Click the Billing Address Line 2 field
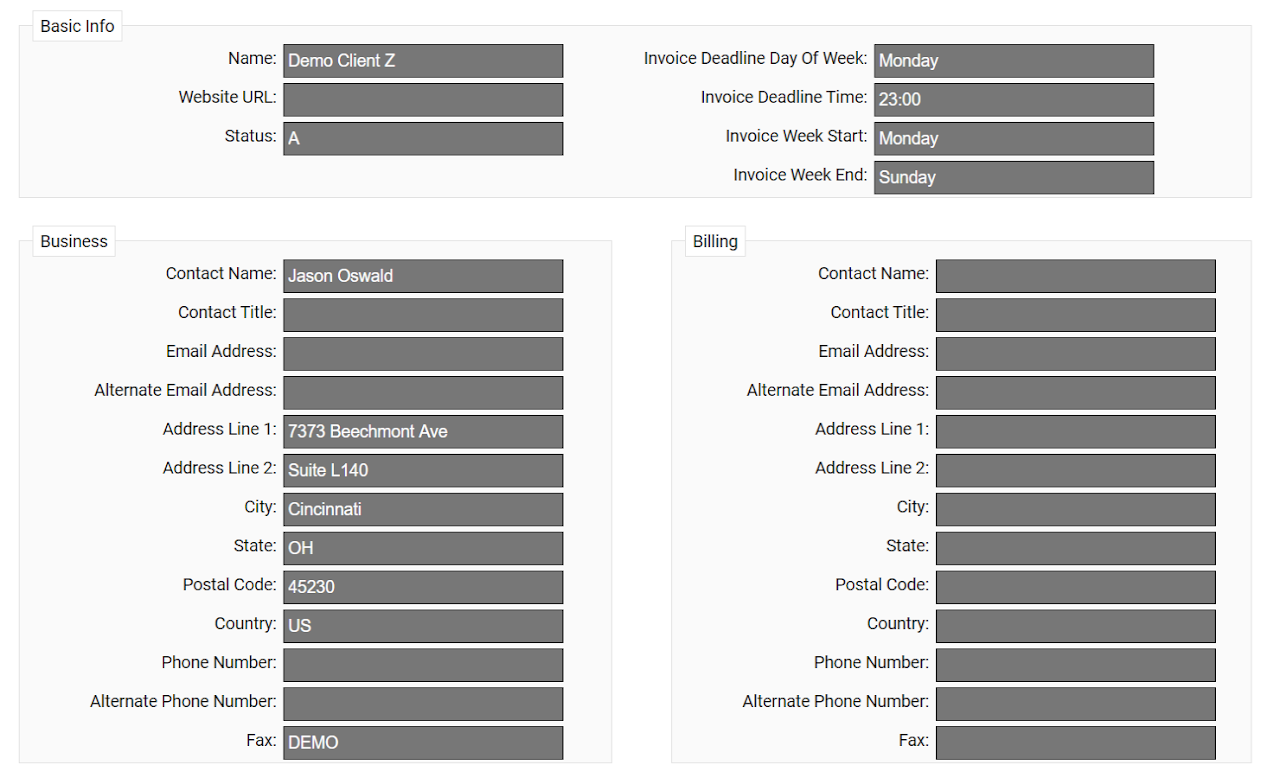The height and width of the screenshot is (765, 1280). pyautogui.click(x=1076, y=470)
